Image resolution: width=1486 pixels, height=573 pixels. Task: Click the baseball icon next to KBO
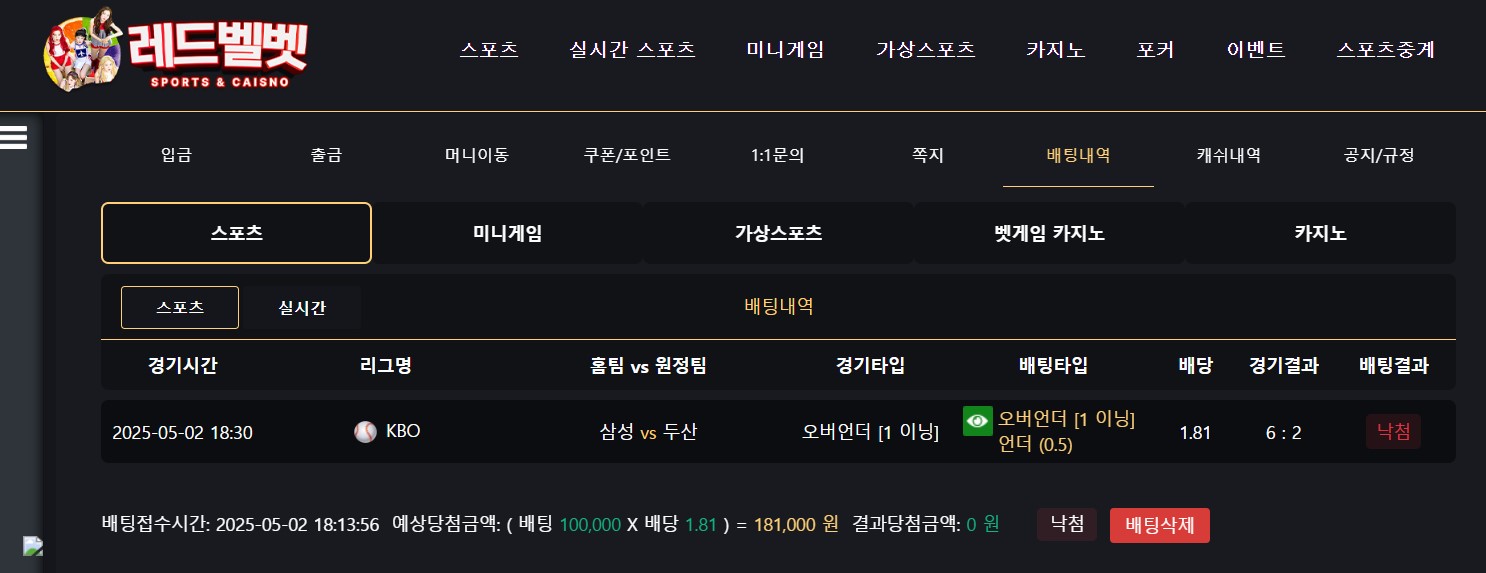point(365,432)
